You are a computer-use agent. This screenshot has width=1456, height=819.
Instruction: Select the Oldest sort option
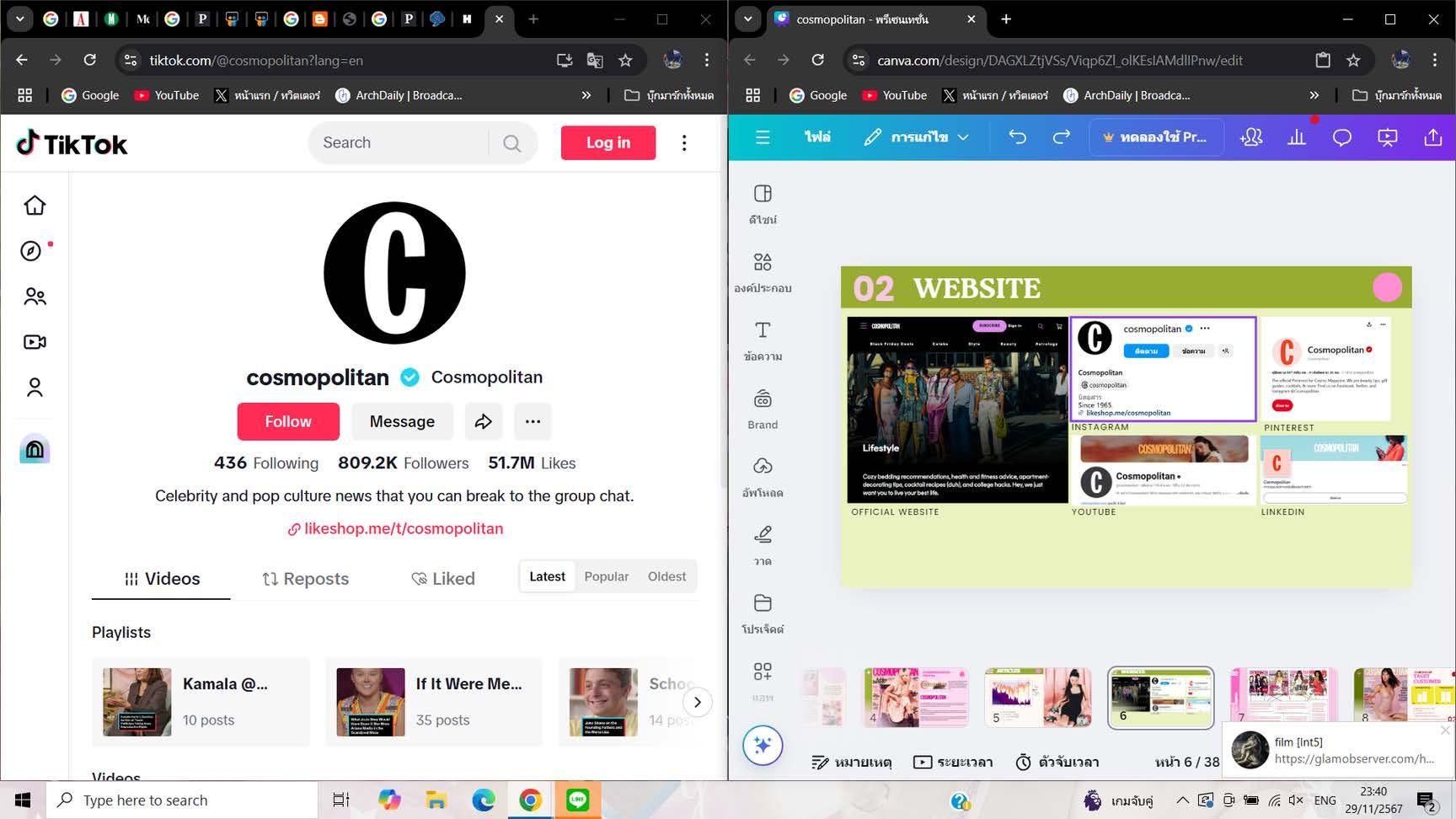(x=666, y=576)
